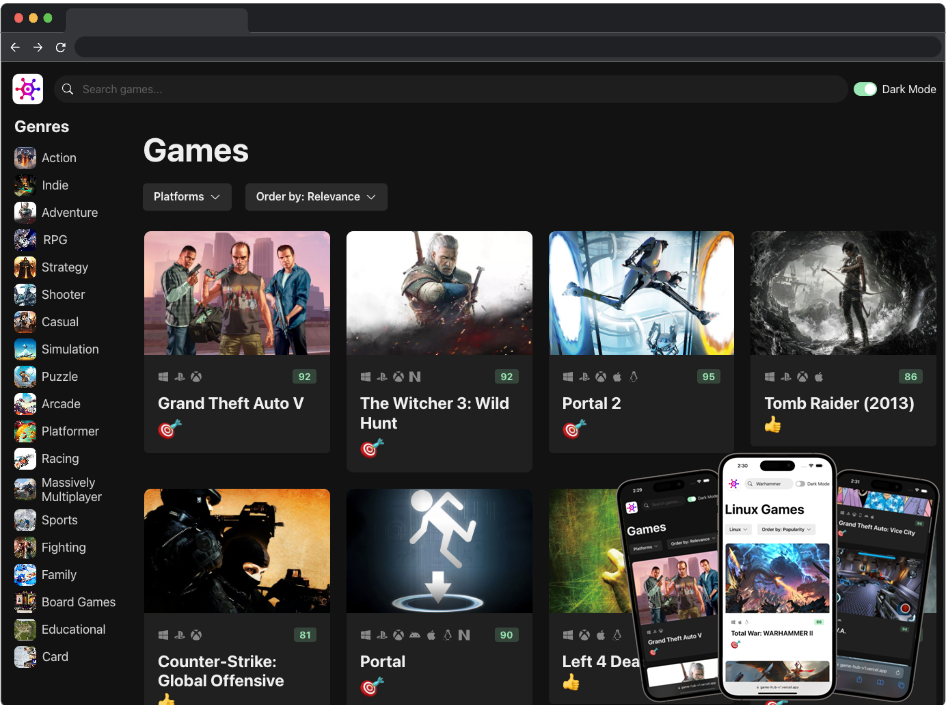Click the Counter-Strike: Global Offensive title
Screen dimensions: 946x705
(x=221, y=671)
